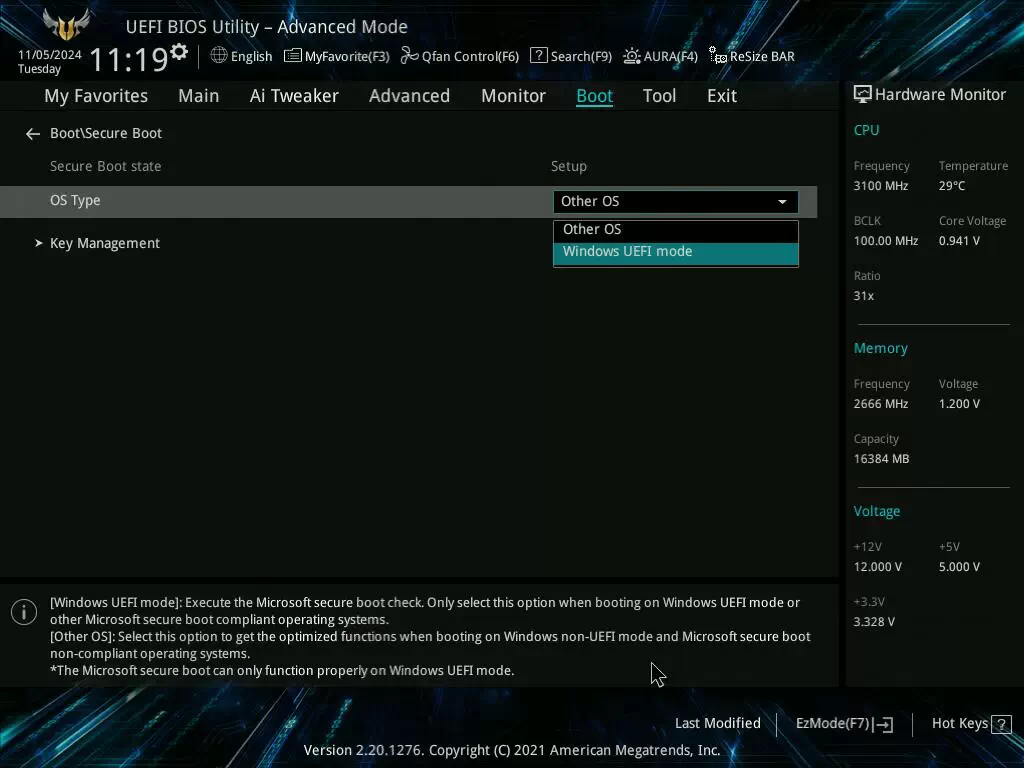
Task: Click the Qfan Control fan icon
Action: pyautogui.click(x=409, y=56)
